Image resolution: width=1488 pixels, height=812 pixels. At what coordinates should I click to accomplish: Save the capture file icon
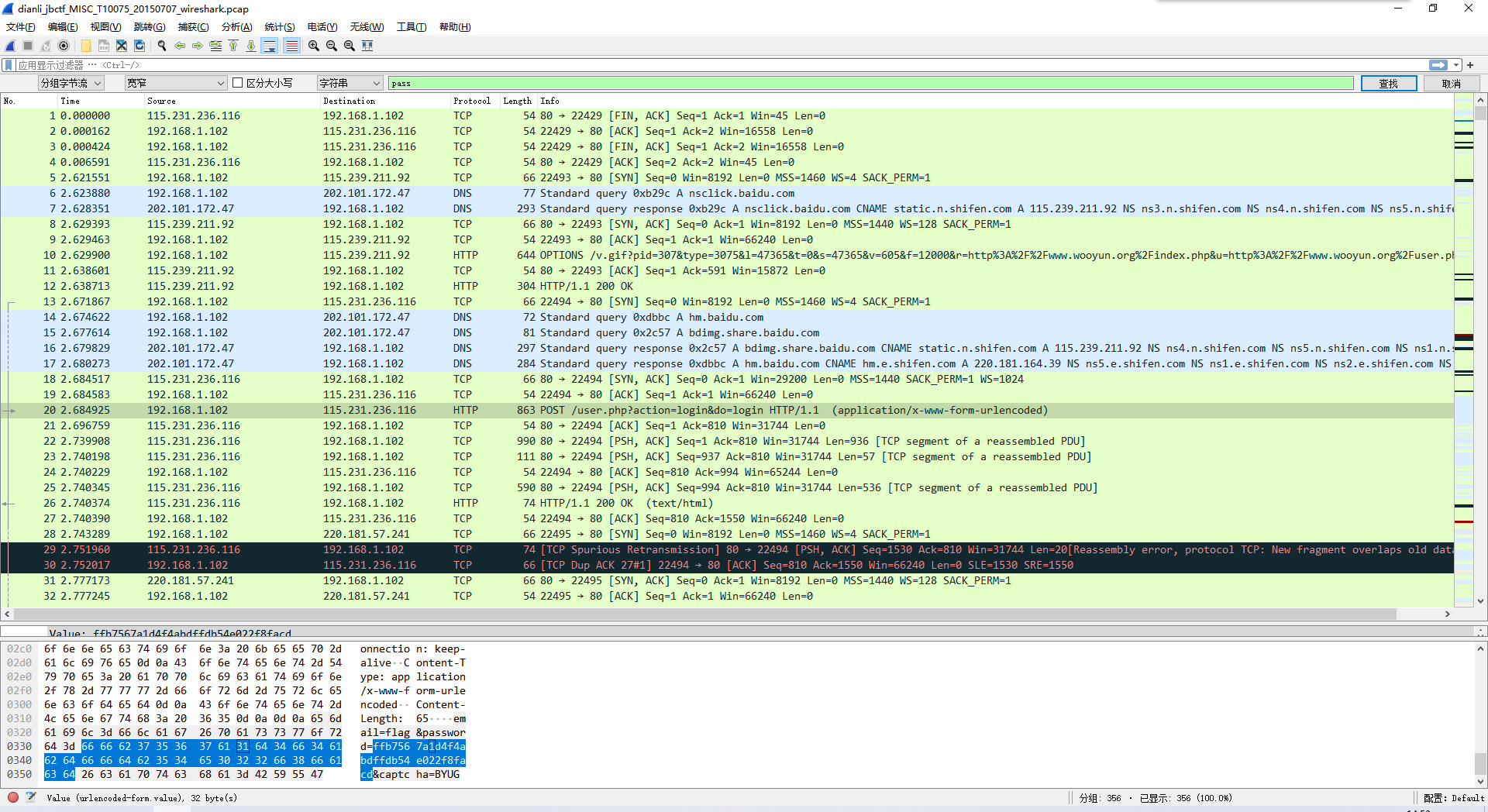(x=104, y=46)
